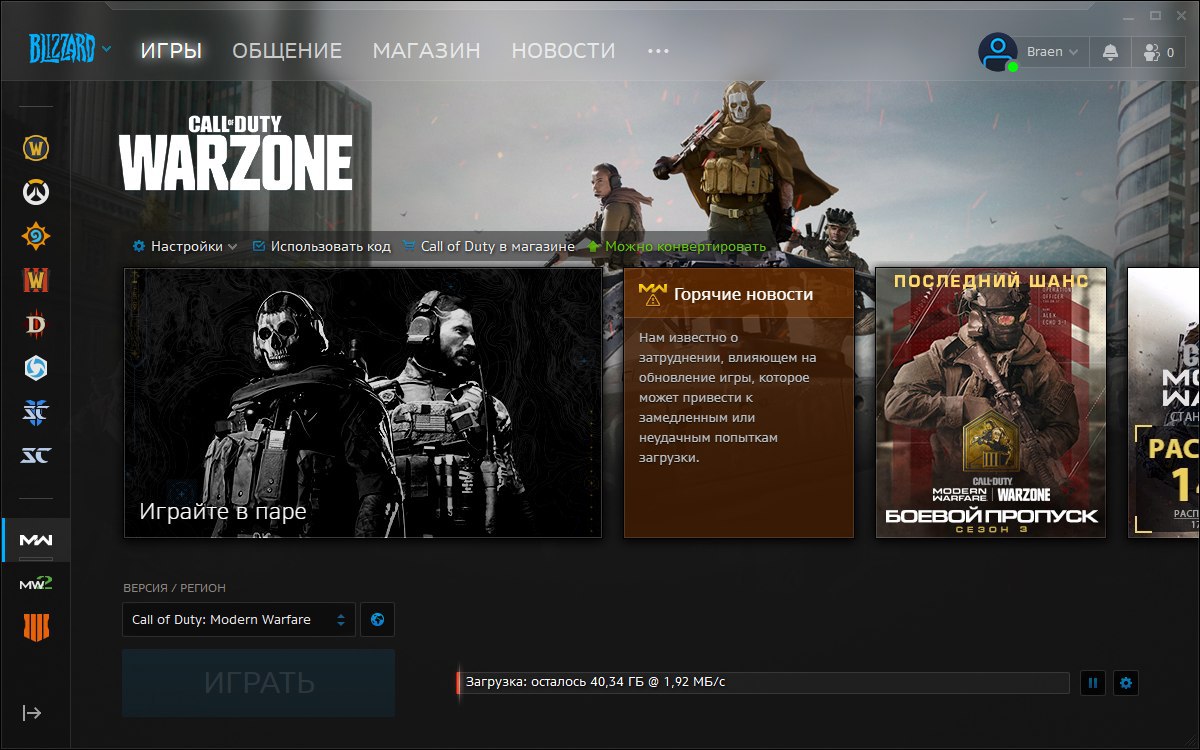
Task: Switch to the ОБЩЕНИЕ tab
Action: point(287,50)
